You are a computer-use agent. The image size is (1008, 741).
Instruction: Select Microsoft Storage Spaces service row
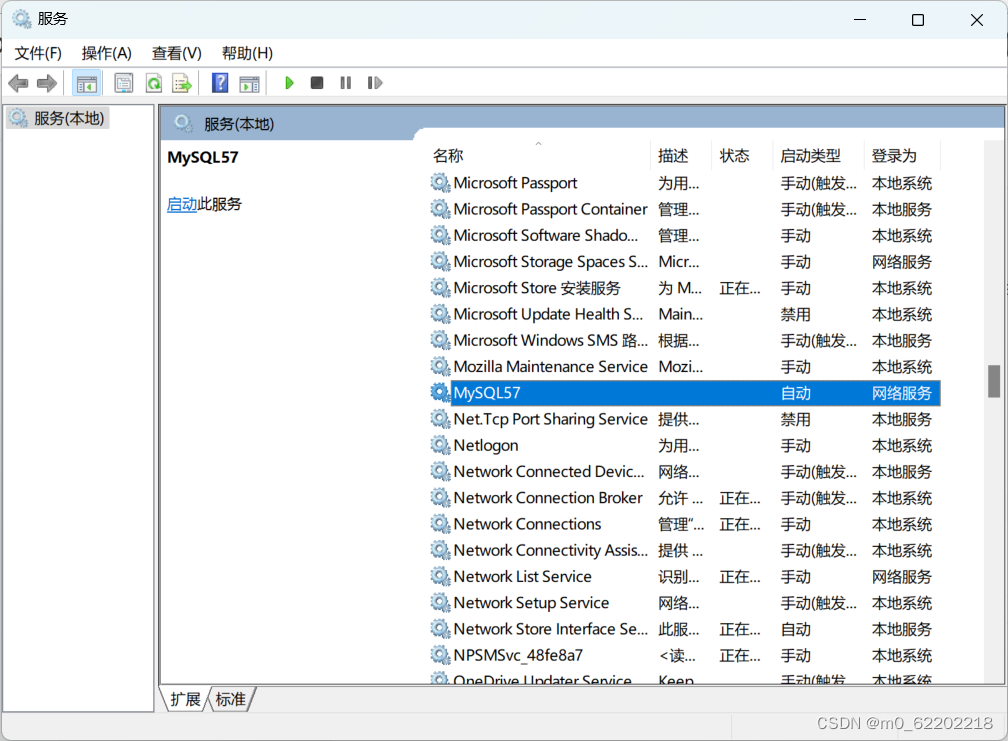point(685,262)
